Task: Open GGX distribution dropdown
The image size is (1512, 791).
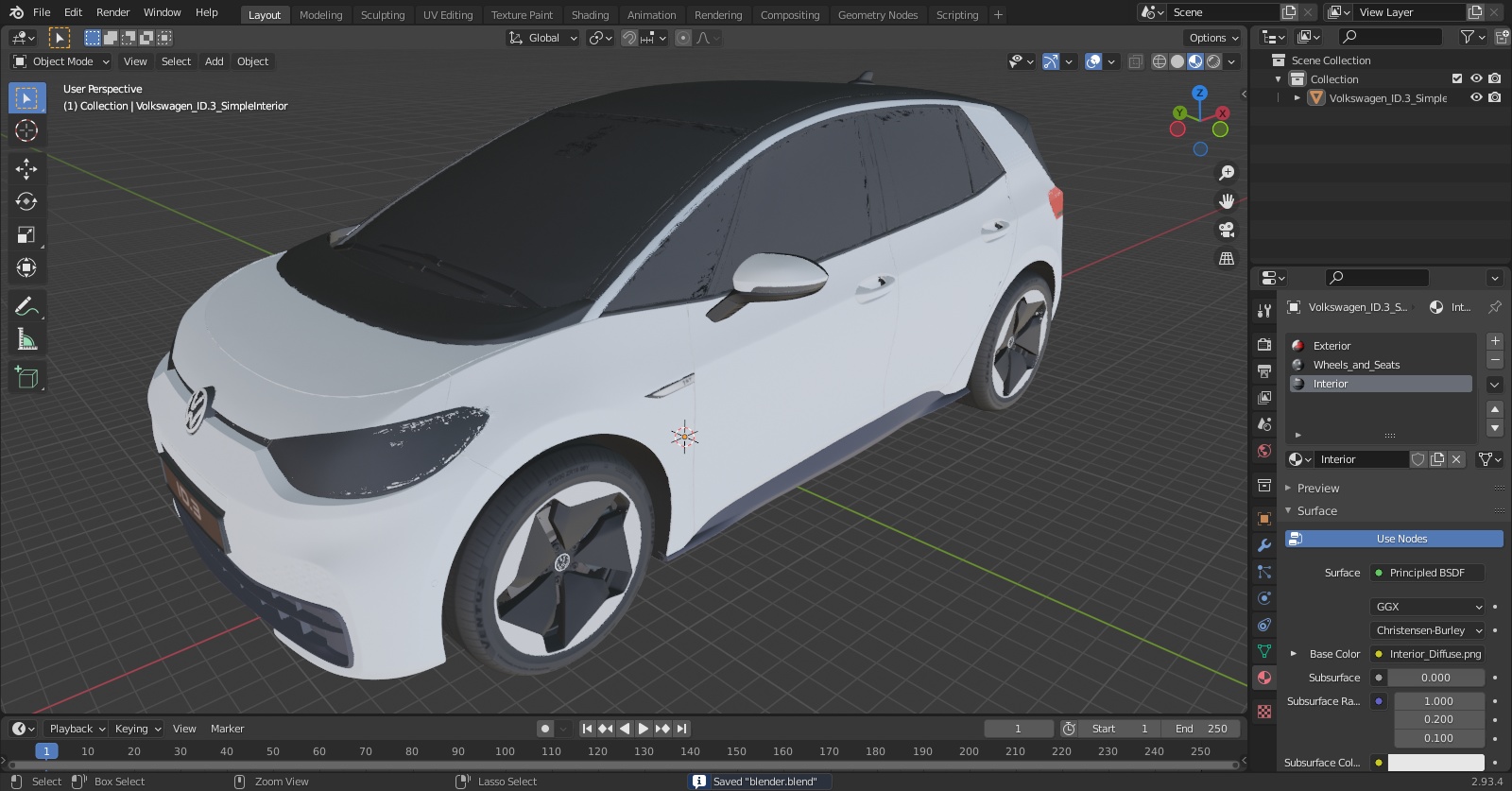Action: click(x=1428, y=607)
